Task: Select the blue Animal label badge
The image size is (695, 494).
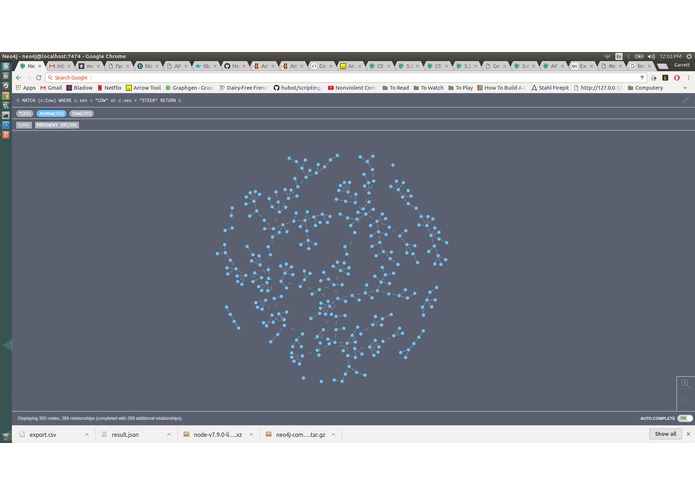Action: point(51,113)
